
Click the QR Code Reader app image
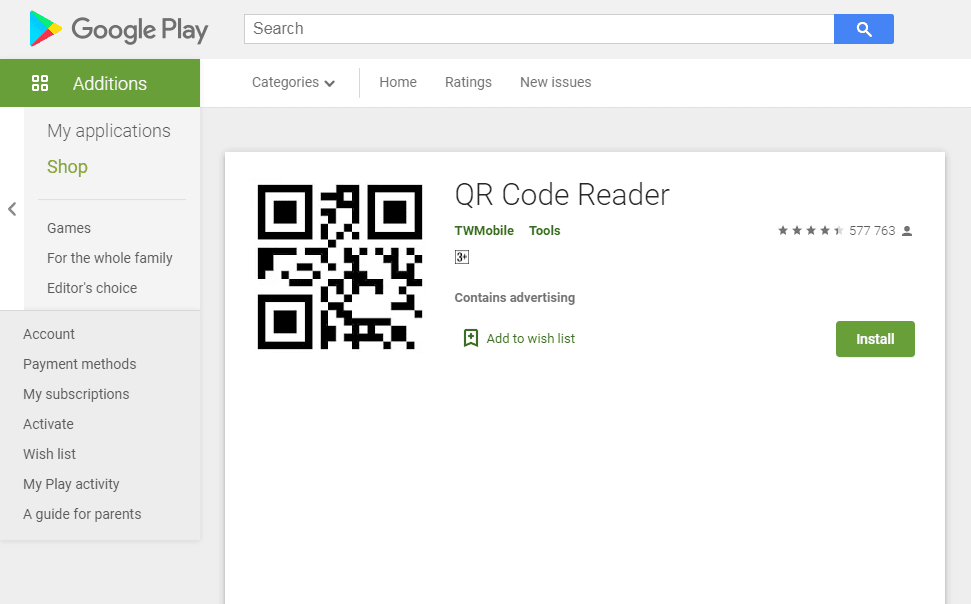(340, 267)
